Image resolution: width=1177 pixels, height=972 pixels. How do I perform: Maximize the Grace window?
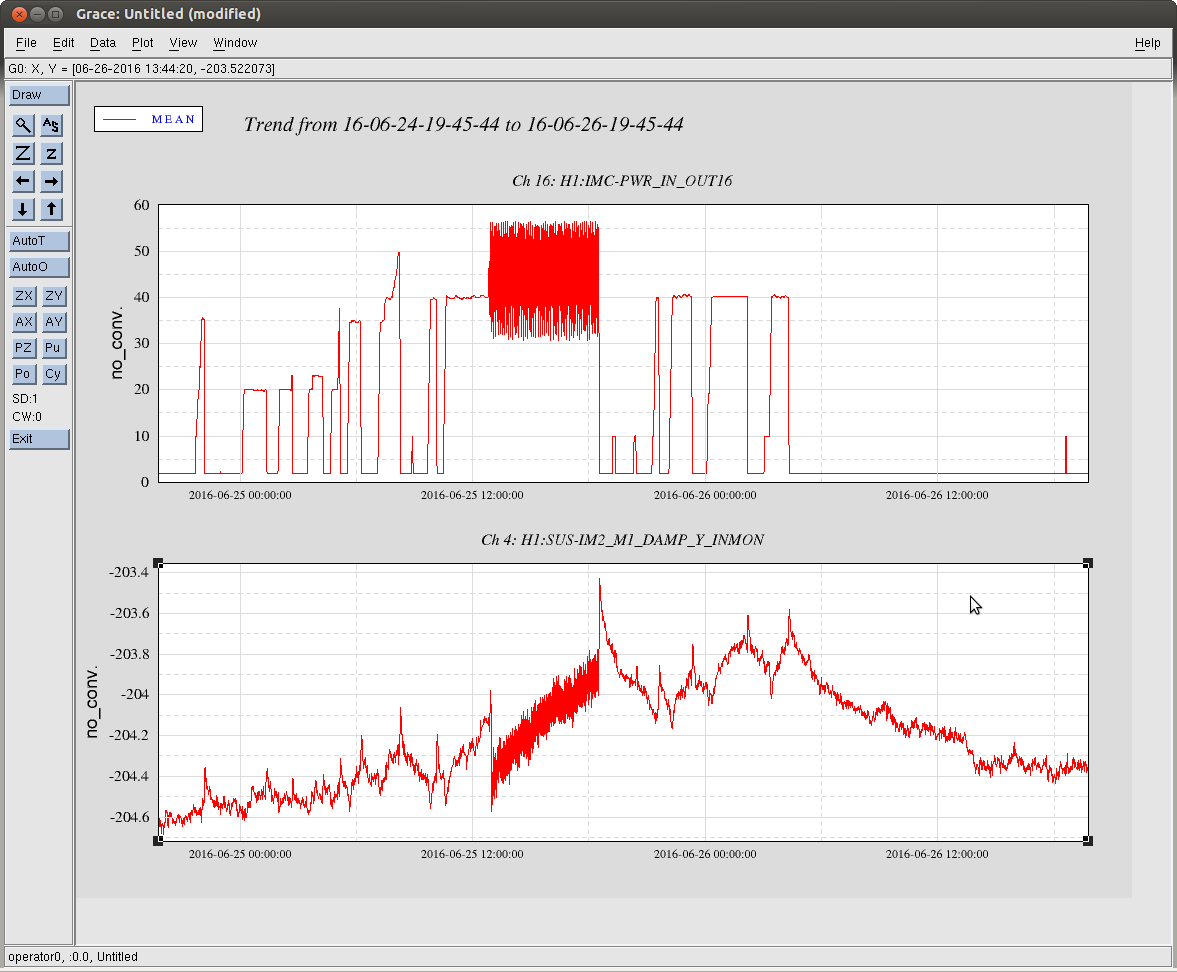click(x=56, y=14)
